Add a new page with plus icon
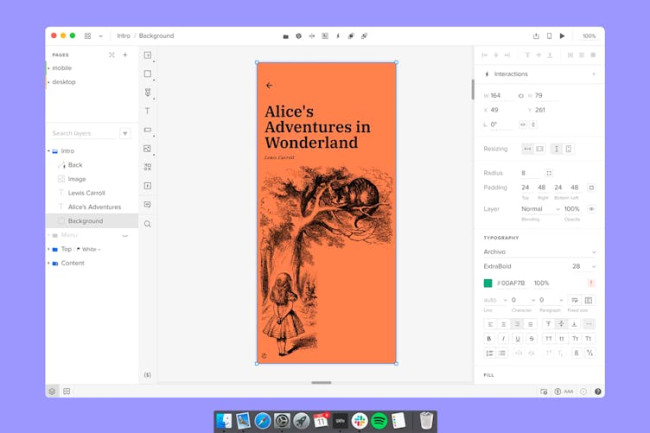The height and width of the screenshot is (433, 650). (125, 55)
